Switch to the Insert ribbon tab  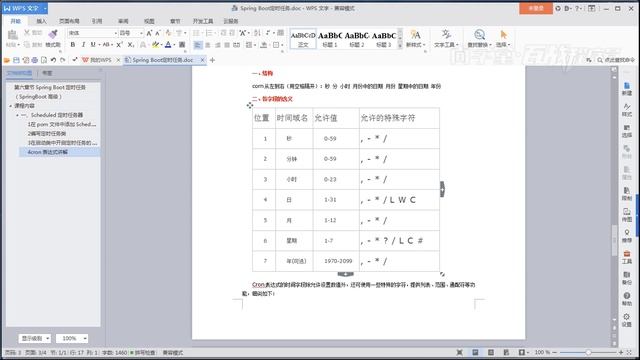pos(41,21)
